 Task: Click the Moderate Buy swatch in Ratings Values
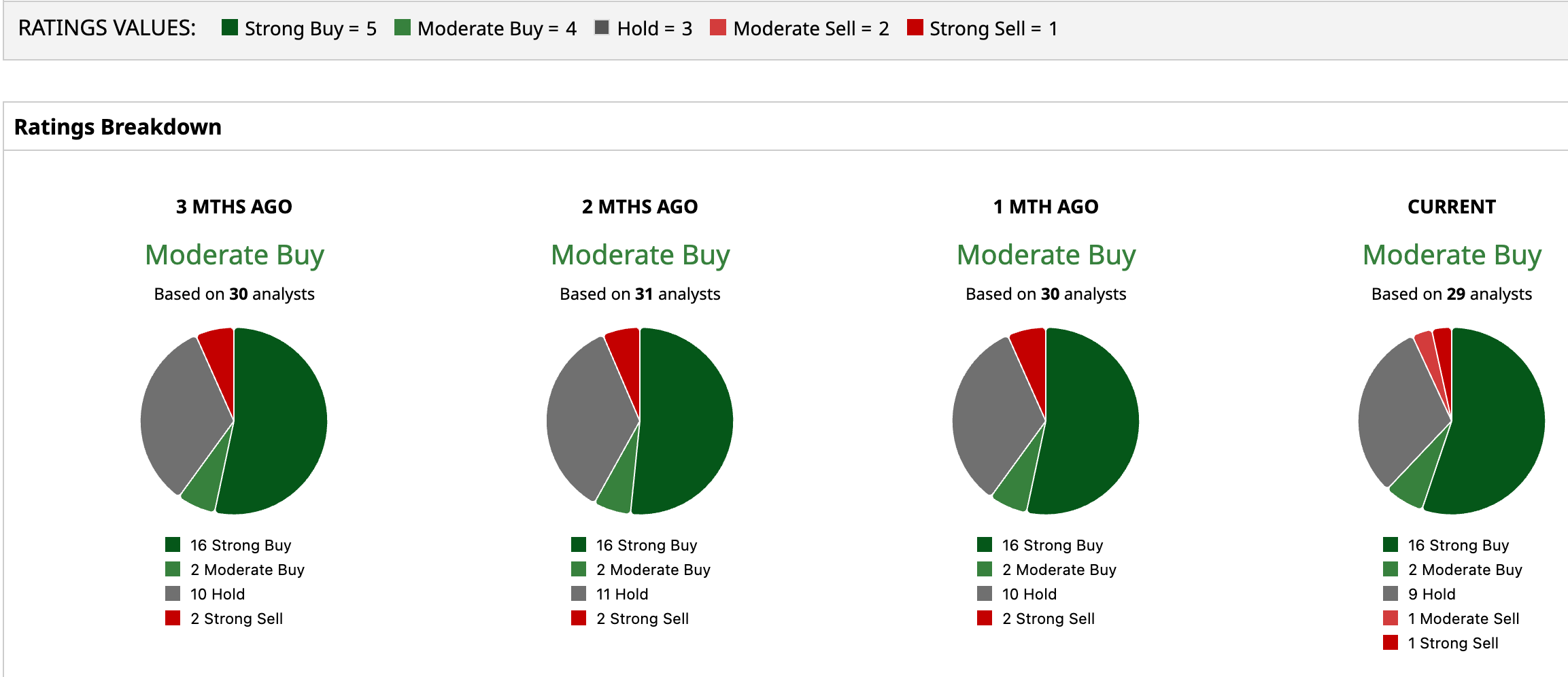click(403, 27)
